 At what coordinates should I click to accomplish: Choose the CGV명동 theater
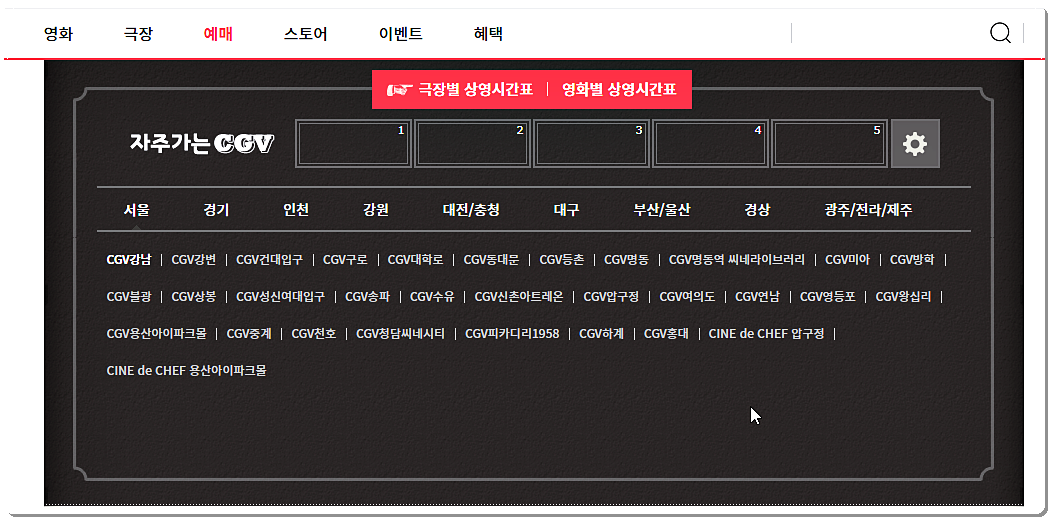(x=627, y=259)
